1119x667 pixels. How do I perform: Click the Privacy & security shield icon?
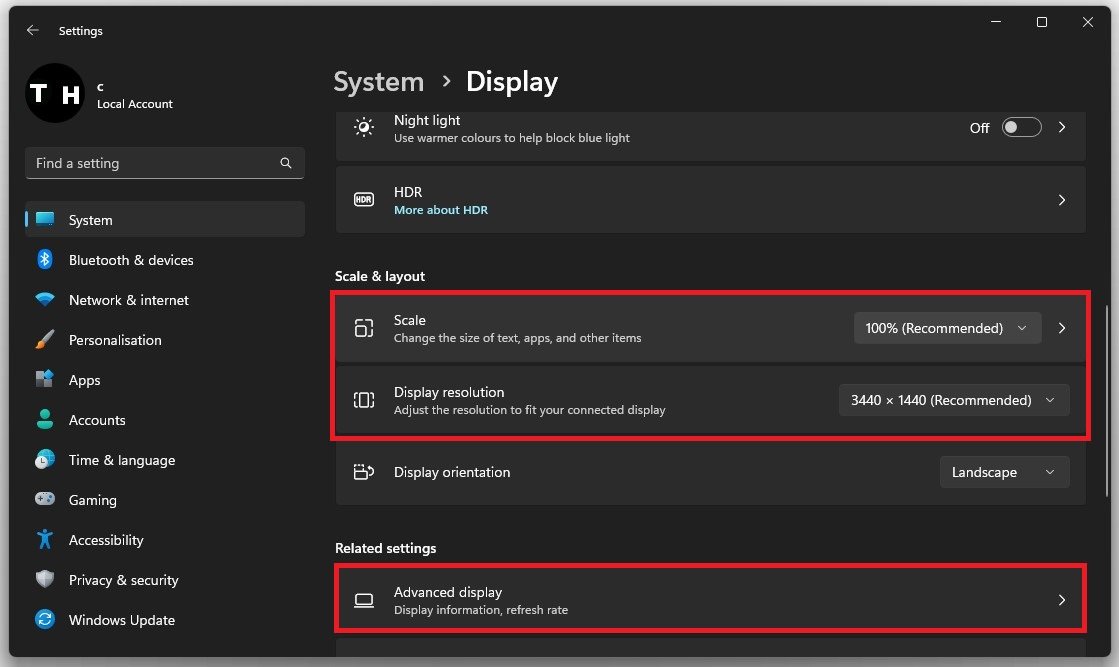point(45,580)
